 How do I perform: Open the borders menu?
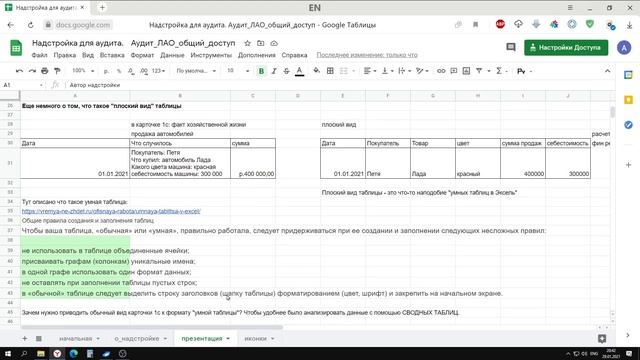[330, 71]
